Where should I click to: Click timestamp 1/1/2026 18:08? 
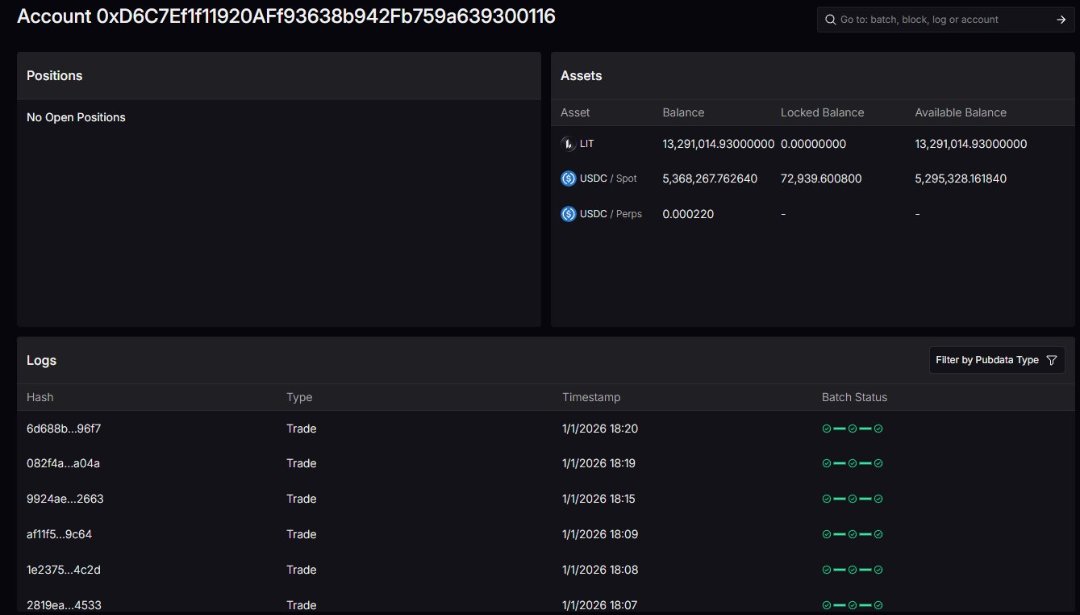coord(600,570)
